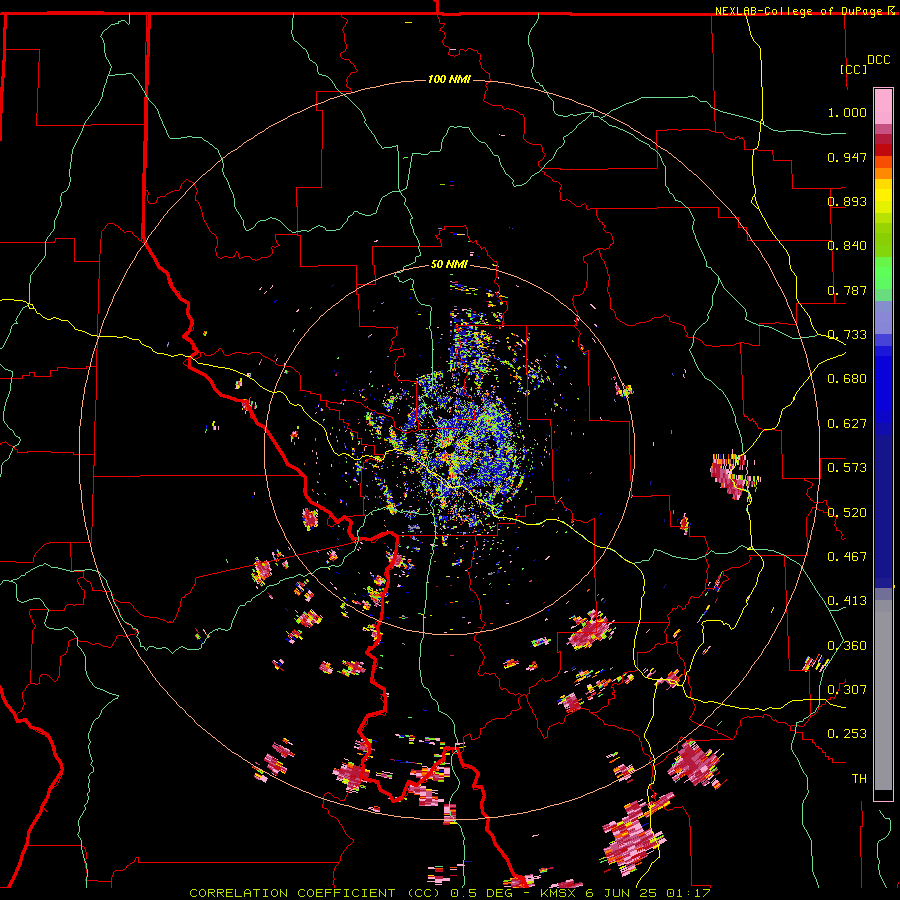Click the 50 NMI range ring label
900x900 pixels.
tap(449, 264)
